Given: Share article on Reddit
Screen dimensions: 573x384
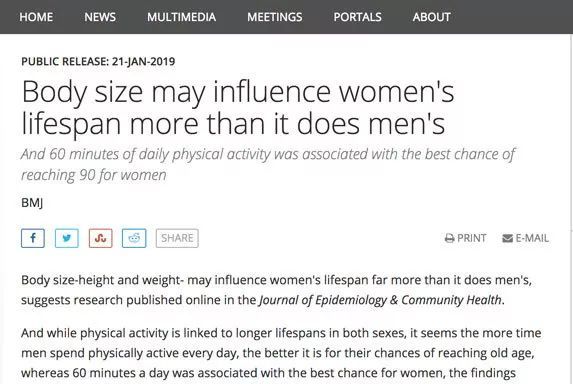Looking at the screenshot, I should point(134,238).
